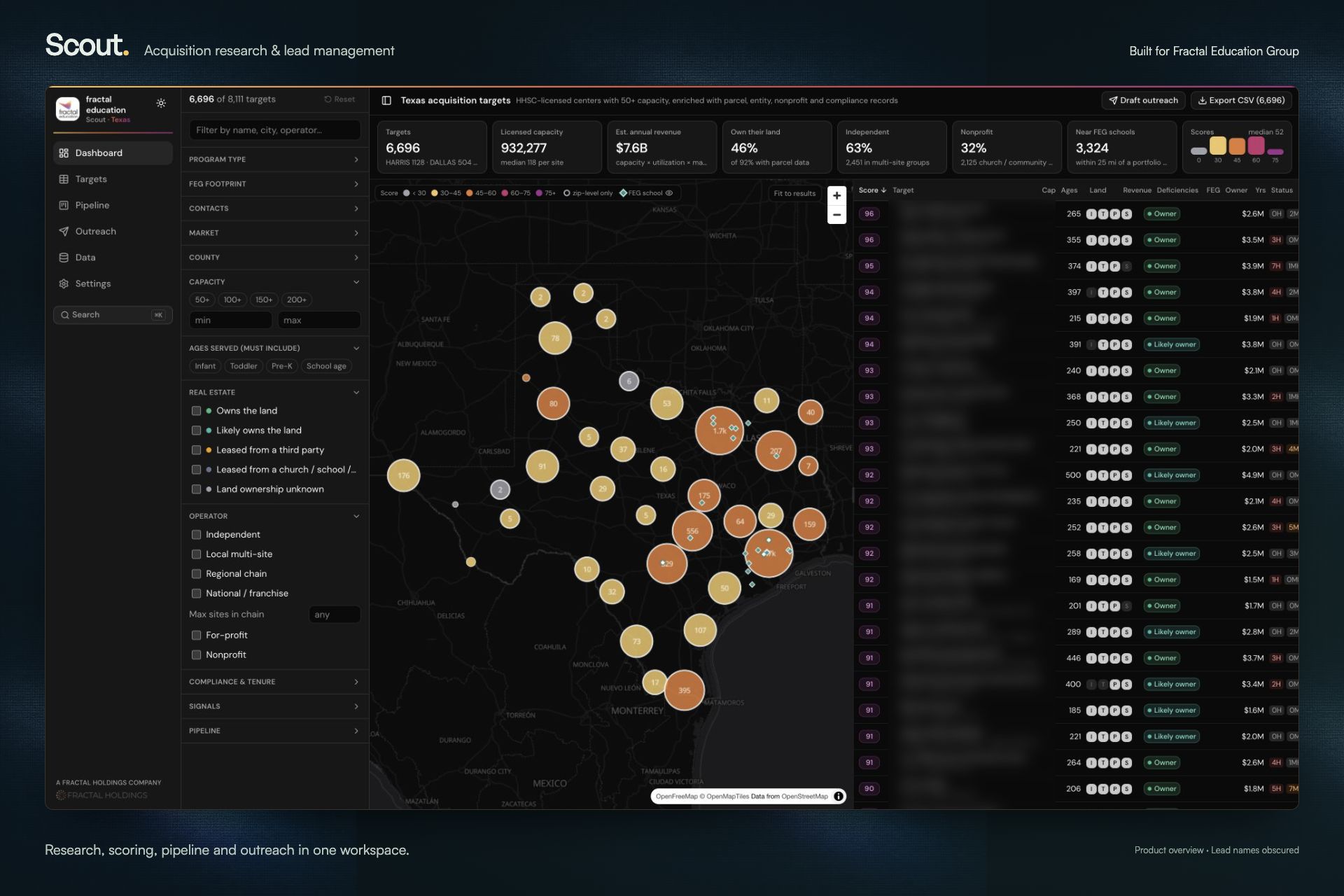Viewport: 1344px width, 896px height.
Task: Click the Targets table icon
Action: pyautogui.click(x=64, y=179)
